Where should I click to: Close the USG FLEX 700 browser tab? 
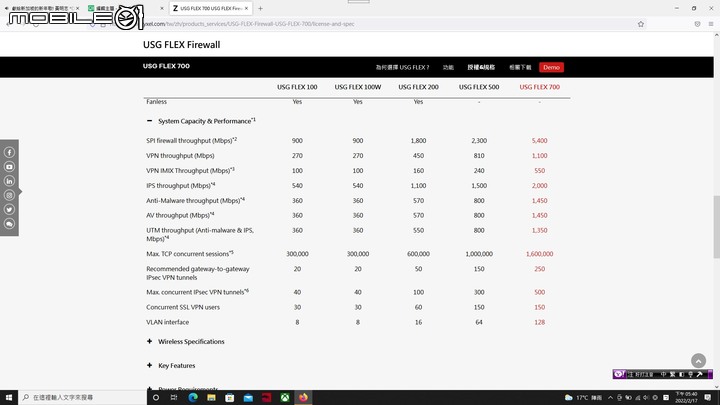tap(247, 8)
